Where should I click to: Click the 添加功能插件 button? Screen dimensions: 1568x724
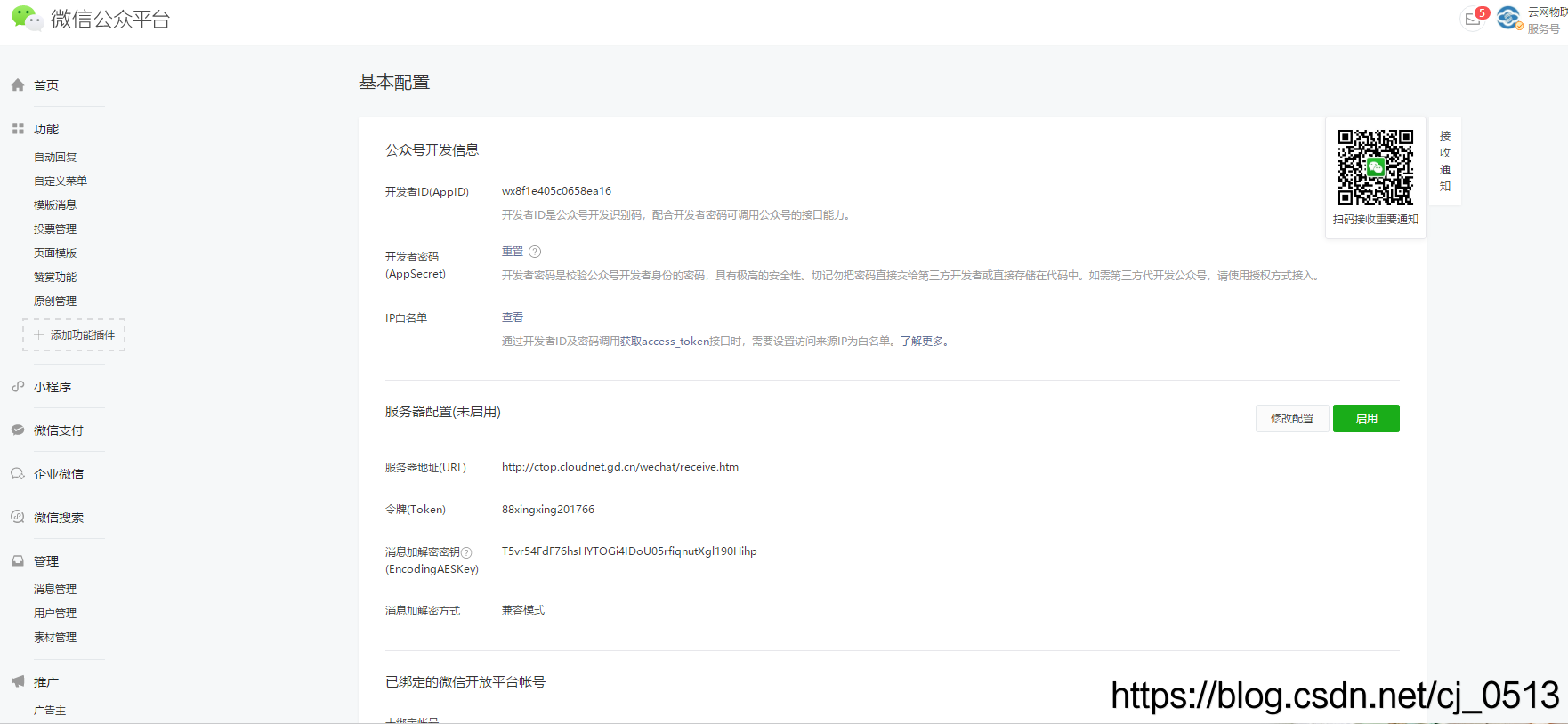coord(74,334)
